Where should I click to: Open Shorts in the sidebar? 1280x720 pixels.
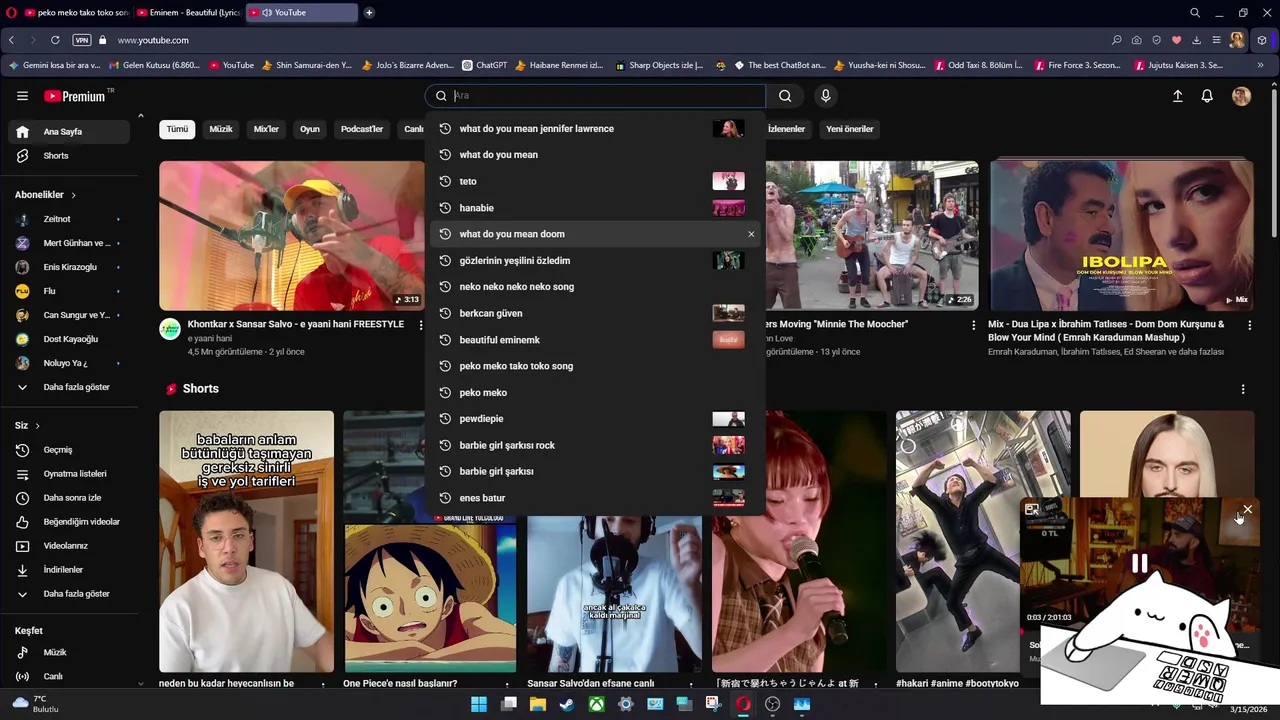click(x=69, y=156)
